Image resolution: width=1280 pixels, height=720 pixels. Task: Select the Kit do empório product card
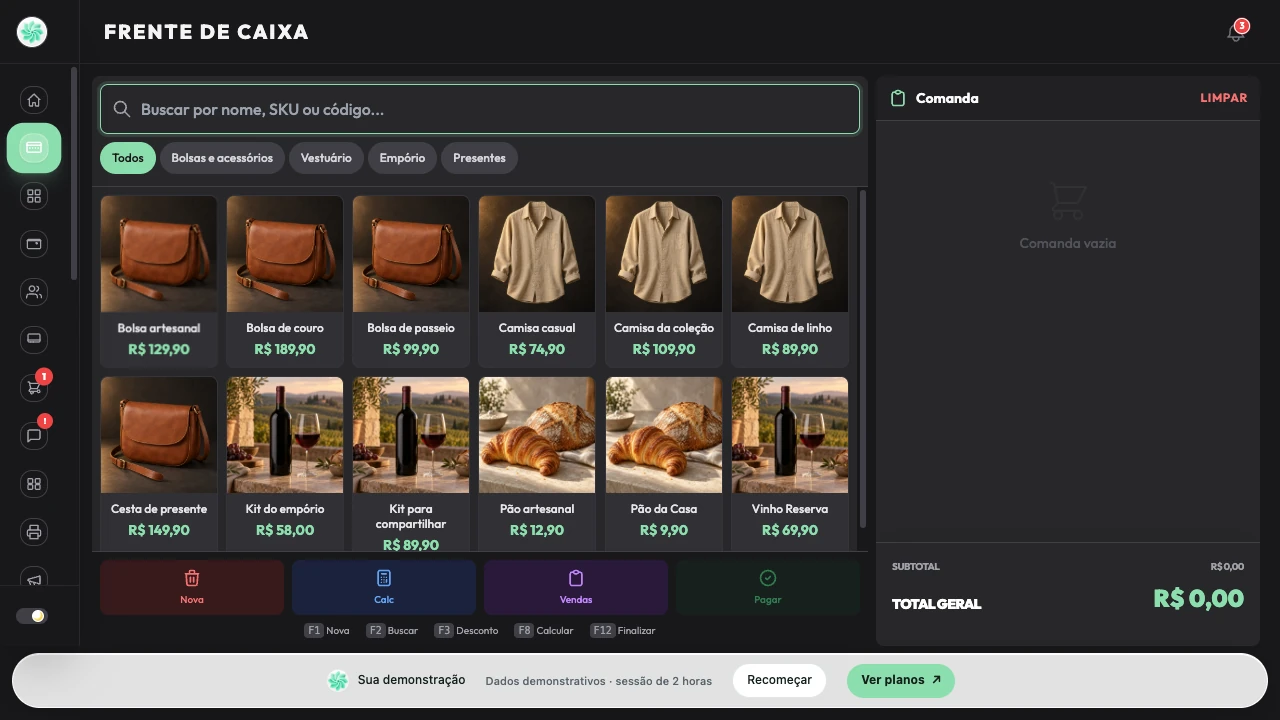click(x=285, y=462)
